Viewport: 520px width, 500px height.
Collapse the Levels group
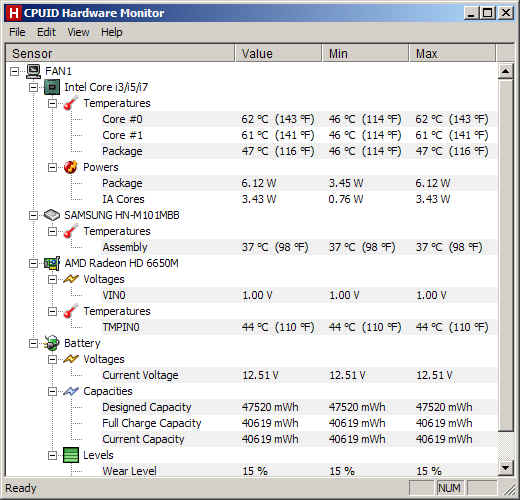[x=52, y=455]
